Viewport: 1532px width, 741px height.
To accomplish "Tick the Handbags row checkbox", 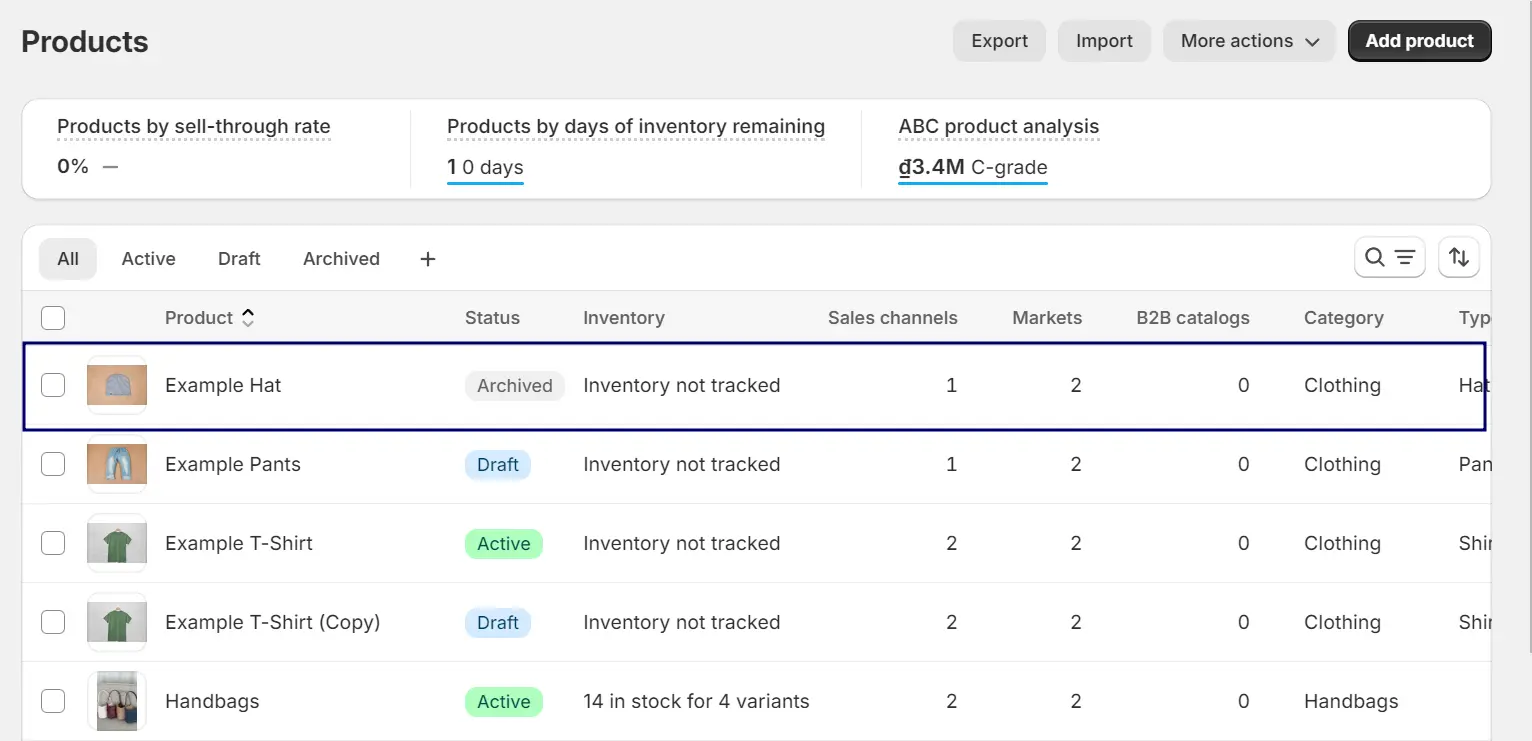I will [53, 701].
